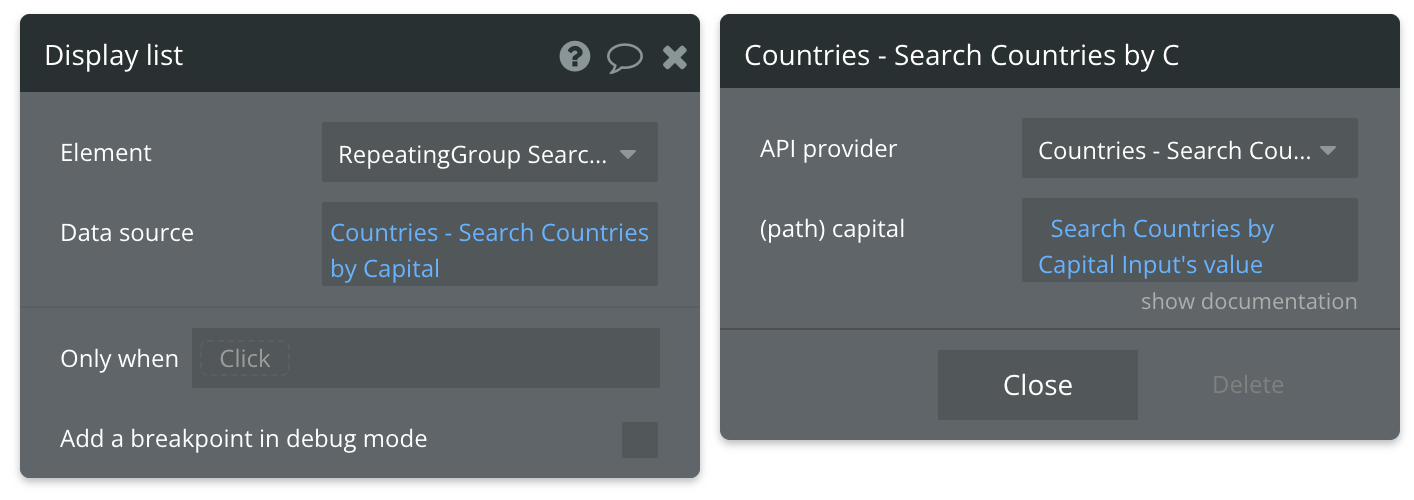The image size is (1414, 500).
Task: Edit the Data source expression
Action: pyautogui.click(x=489, y=244)
